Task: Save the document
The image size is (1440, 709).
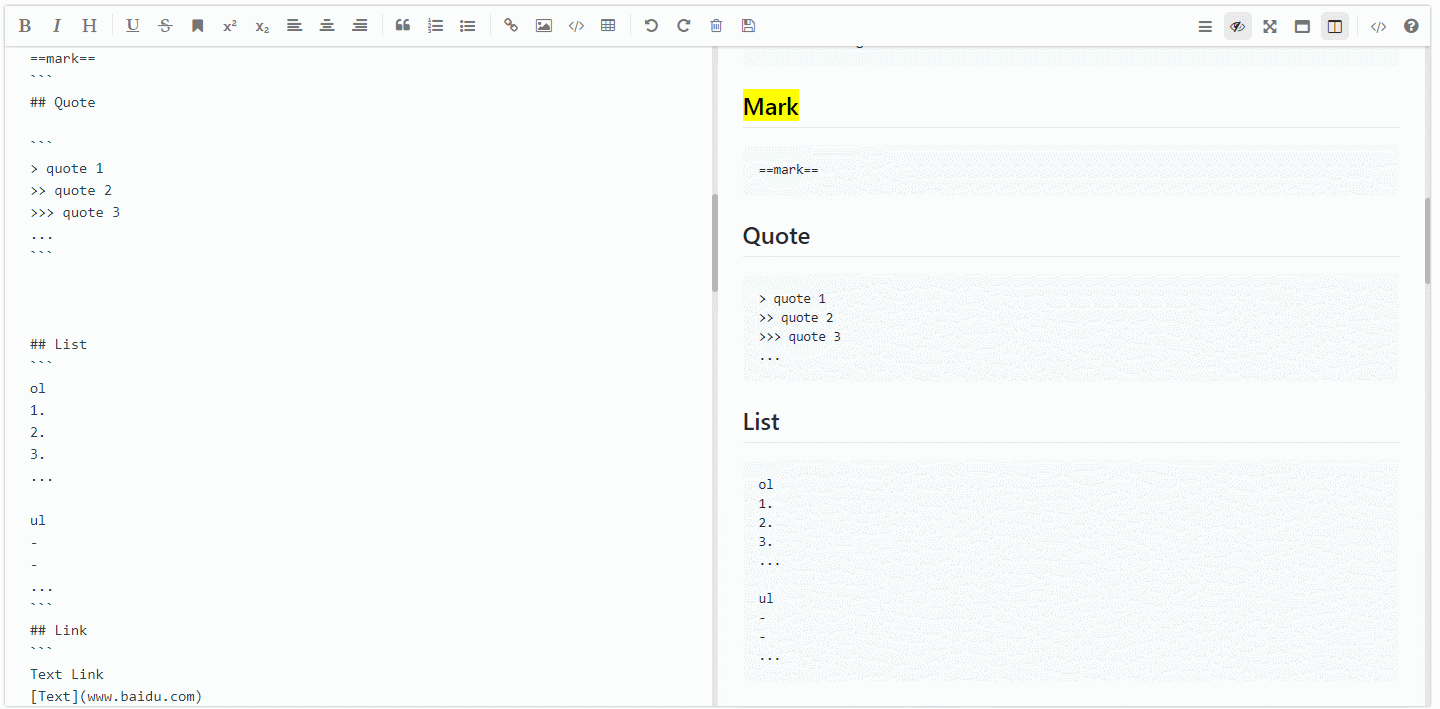Action: click(x=748, y=26)
